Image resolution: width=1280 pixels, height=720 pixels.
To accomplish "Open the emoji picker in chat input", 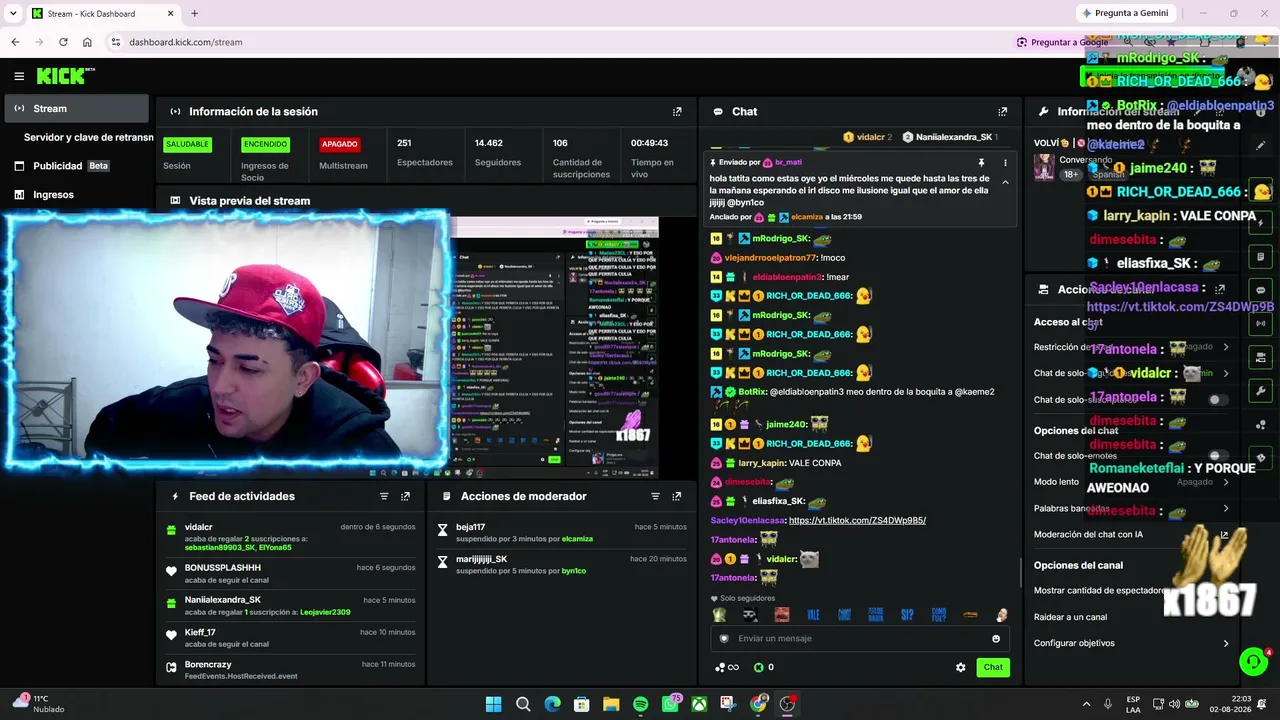I will (x=996, y=638).
